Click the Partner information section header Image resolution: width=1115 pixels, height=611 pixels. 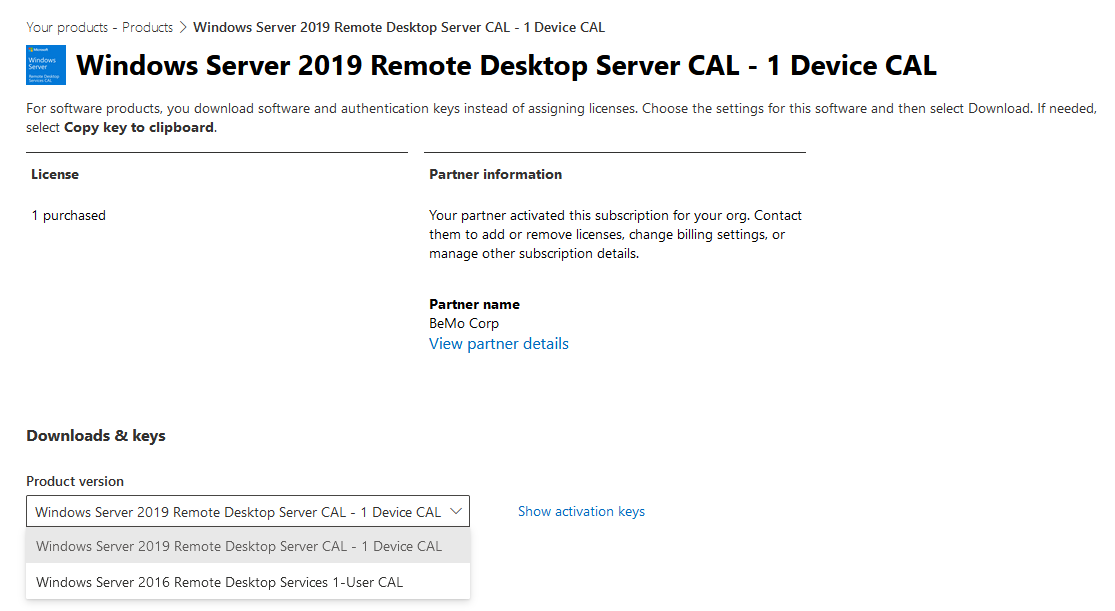pyautogui.click(x=495, y=174)
